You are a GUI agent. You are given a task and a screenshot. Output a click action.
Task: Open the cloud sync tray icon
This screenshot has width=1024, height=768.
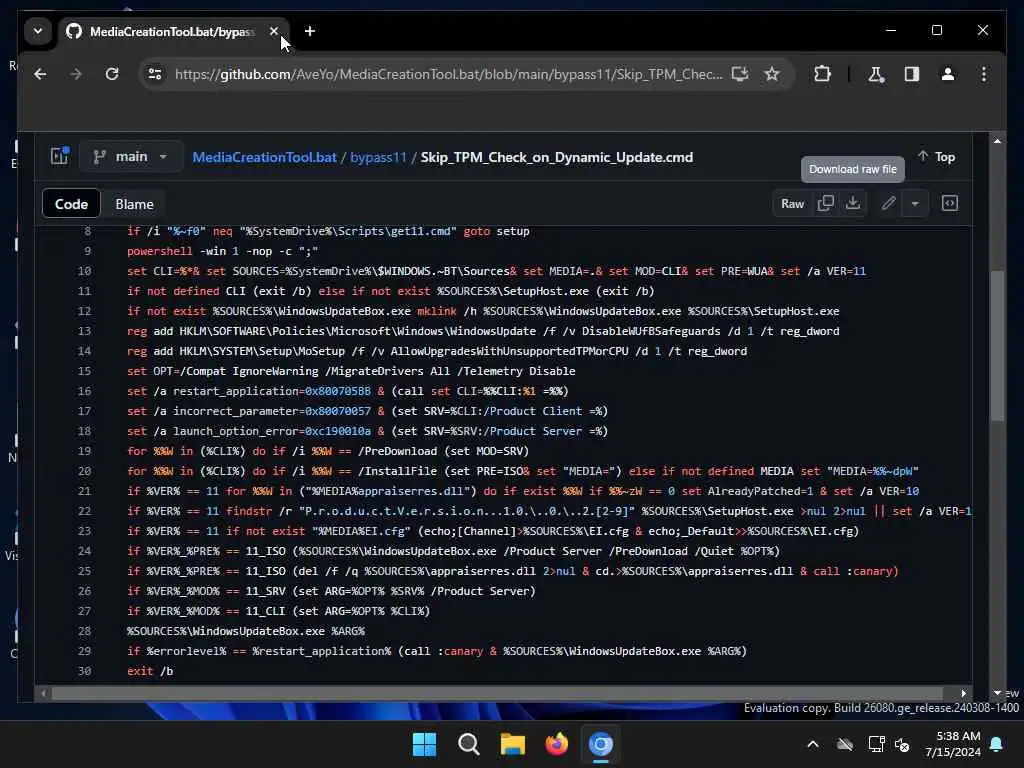(x=845, y=744)
